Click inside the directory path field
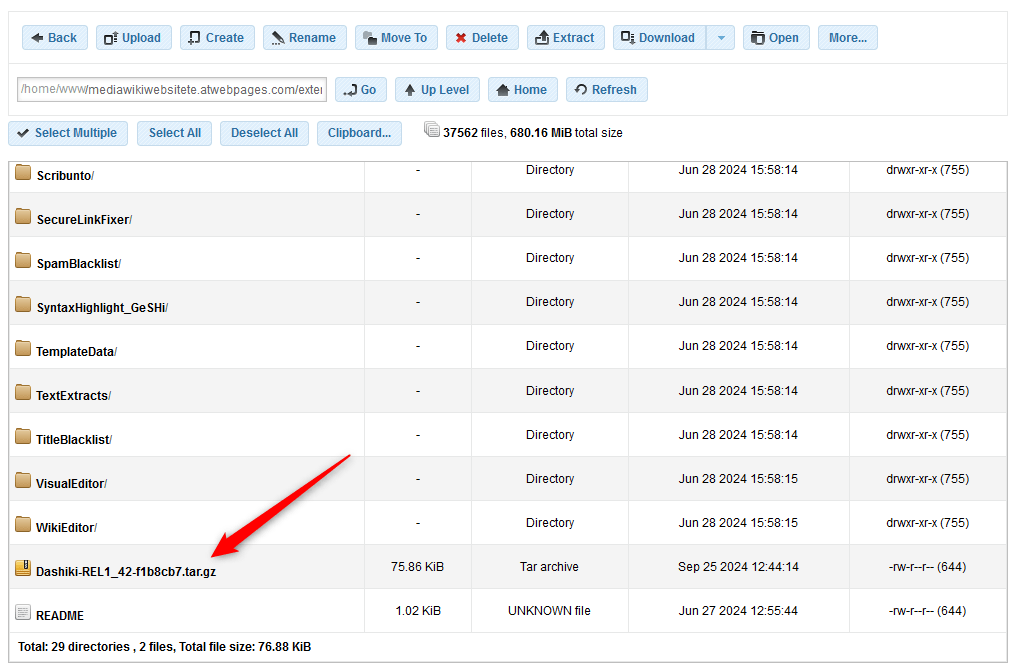The height and width of the screenshot is (670, 1014). [170, 89]
